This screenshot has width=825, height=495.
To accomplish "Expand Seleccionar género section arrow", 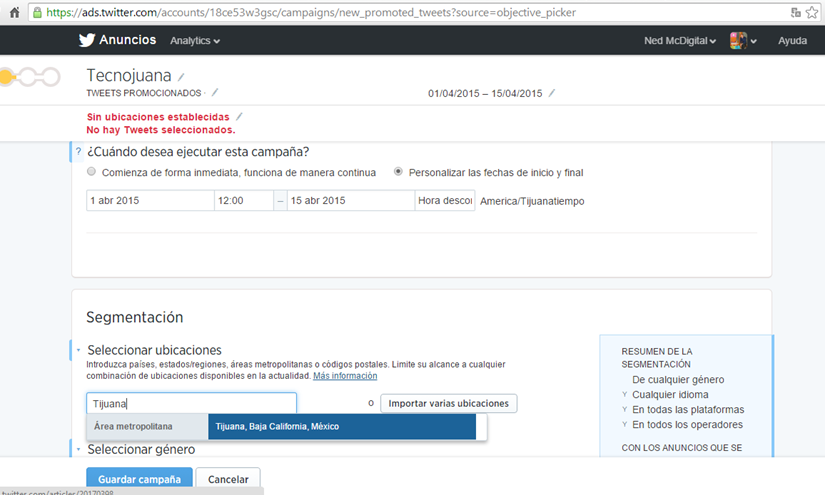I will pos(78,449).
